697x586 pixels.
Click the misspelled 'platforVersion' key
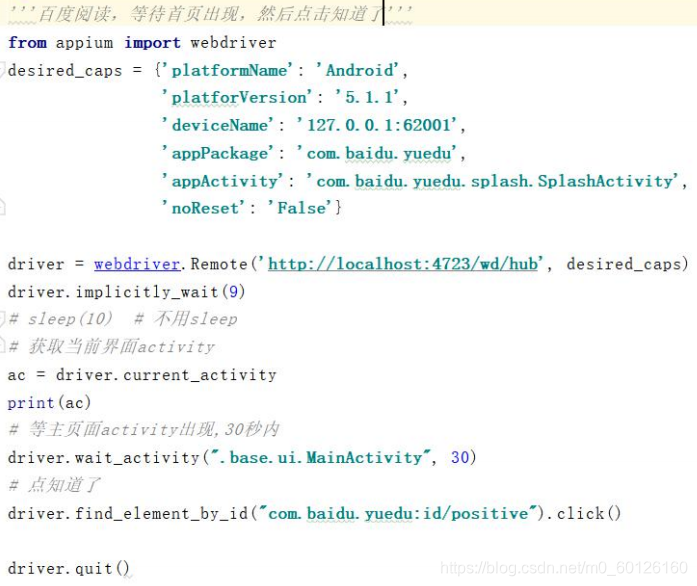coord(237,97)
